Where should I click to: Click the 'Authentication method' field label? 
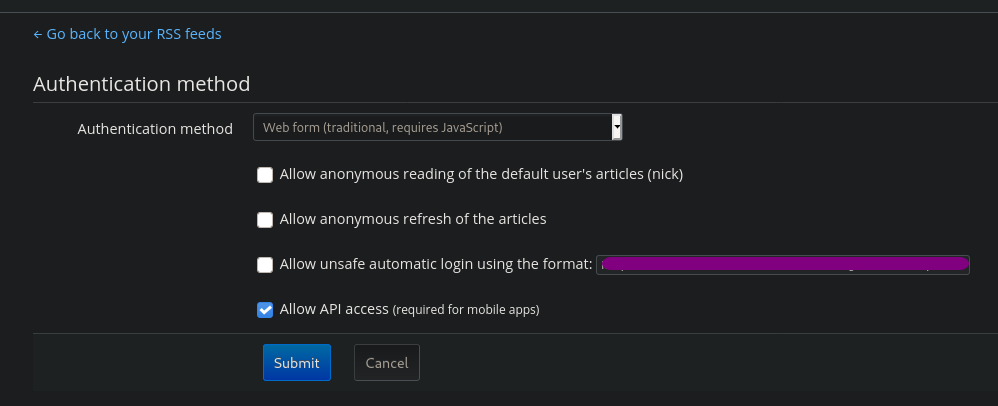[155, 129]
